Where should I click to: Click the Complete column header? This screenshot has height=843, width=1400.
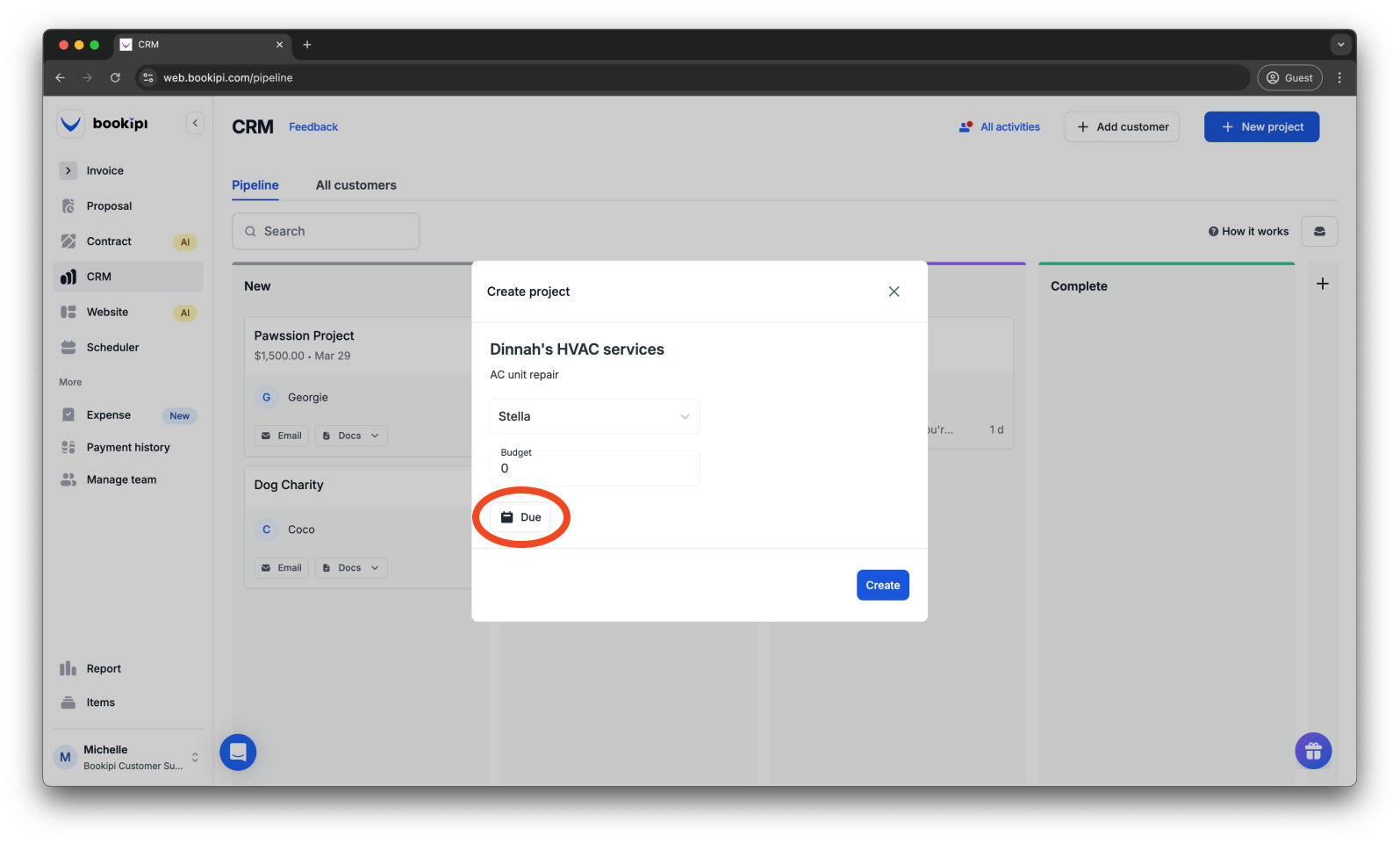(x=1079, y=286)
